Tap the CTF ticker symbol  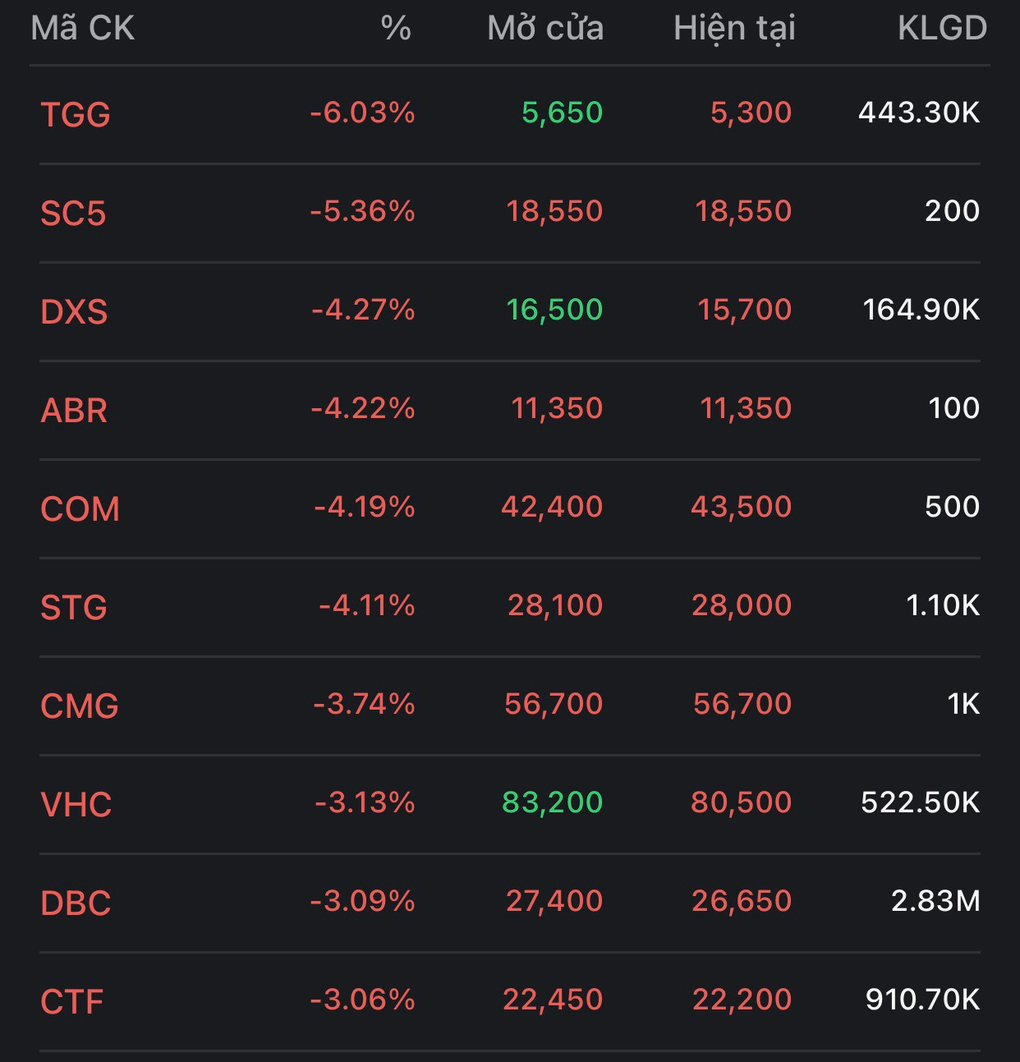click(x=72, y=1001)
